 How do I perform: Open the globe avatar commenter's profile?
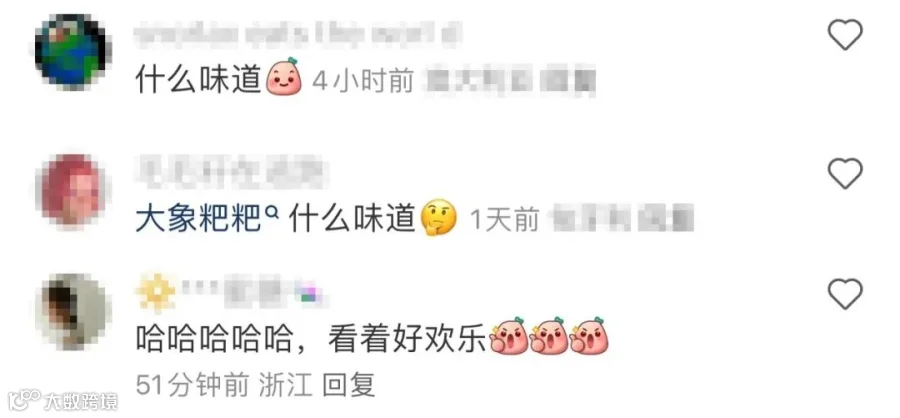[73, 51]
